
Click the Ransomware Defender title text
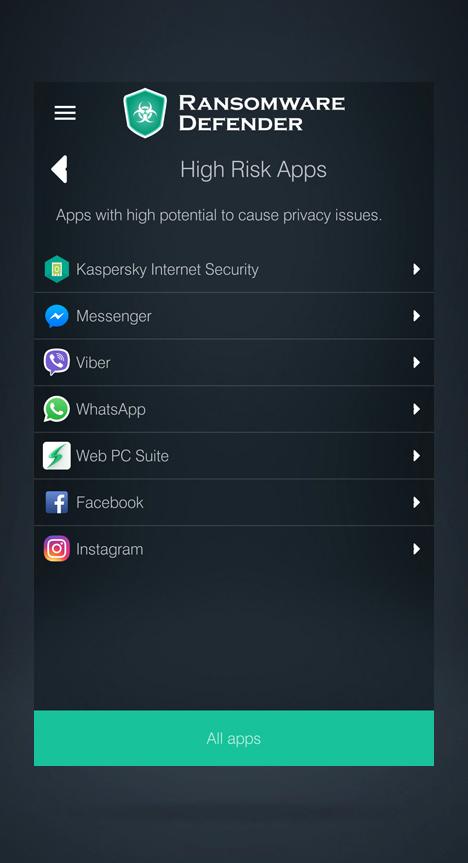point(262,113)
